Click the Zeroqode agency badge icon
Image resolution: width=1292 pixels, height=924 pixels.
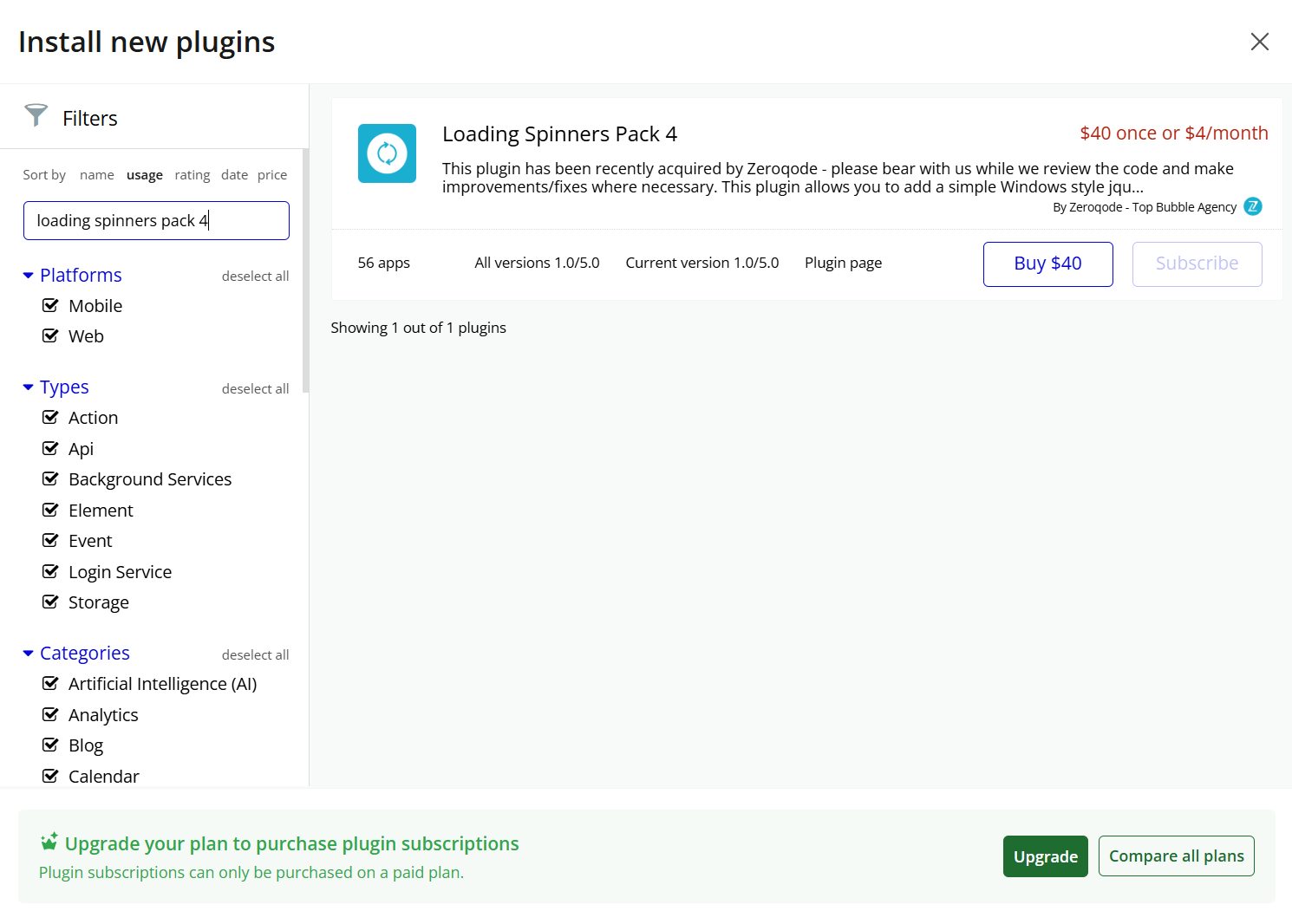click(x=1252, y=206)
